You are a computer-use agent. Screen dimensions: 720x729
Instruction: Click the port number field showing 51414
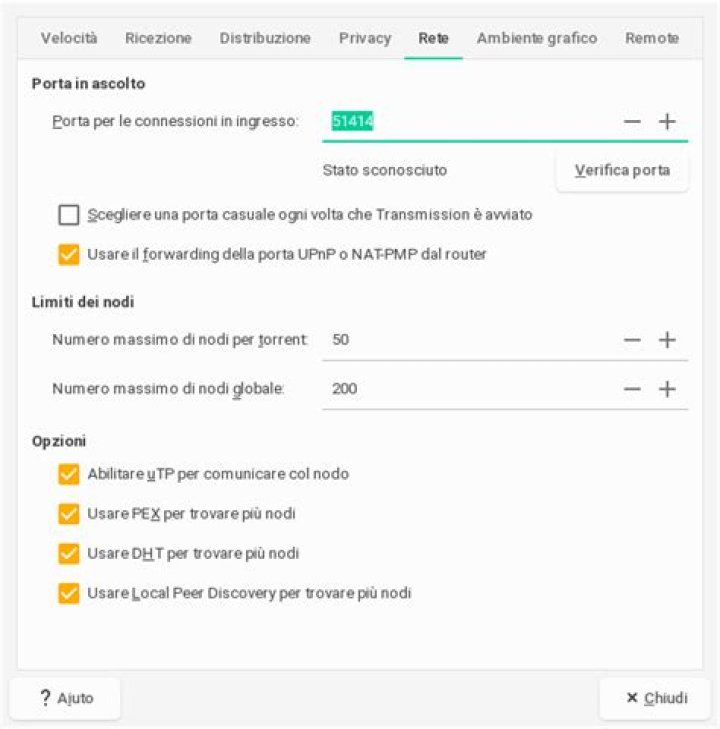click(469, 122)
